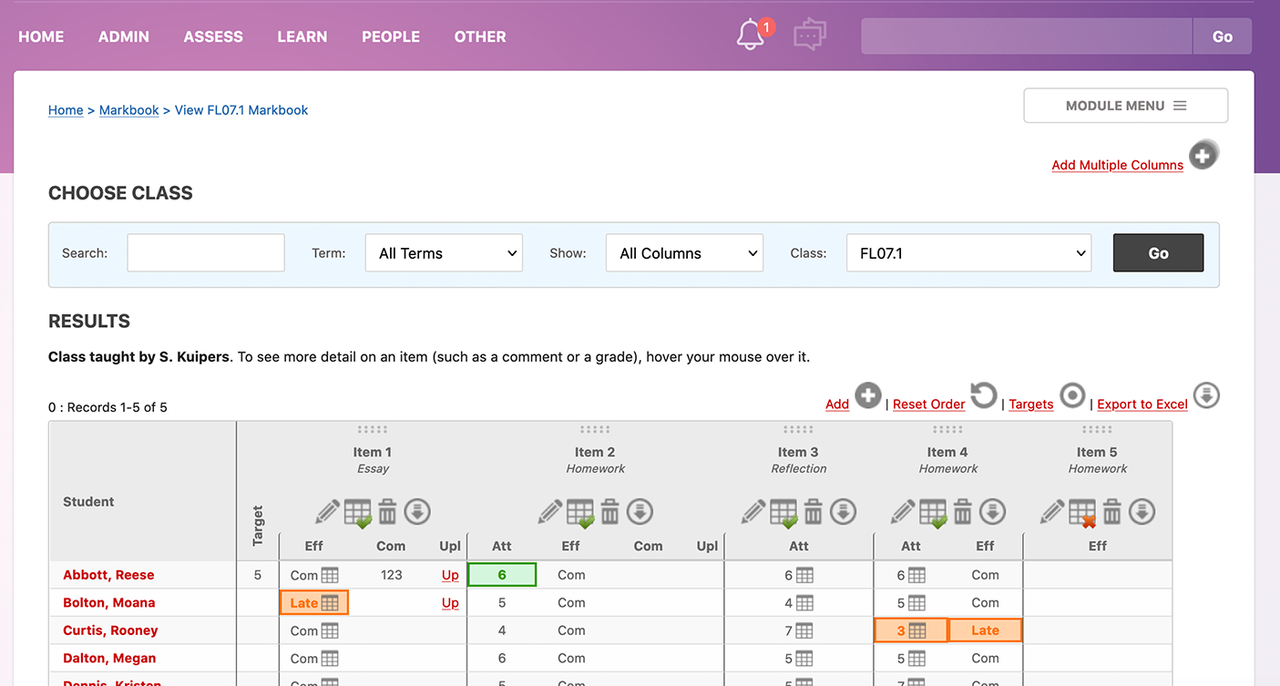
Task: Open the Show columns dropdown
Action: coord(685,253)
